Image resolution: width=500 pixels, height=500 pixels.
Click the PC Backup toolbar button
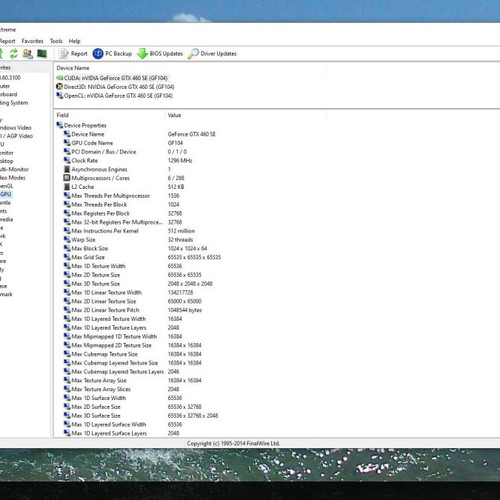pyautogui.click(x=112, y=54)
